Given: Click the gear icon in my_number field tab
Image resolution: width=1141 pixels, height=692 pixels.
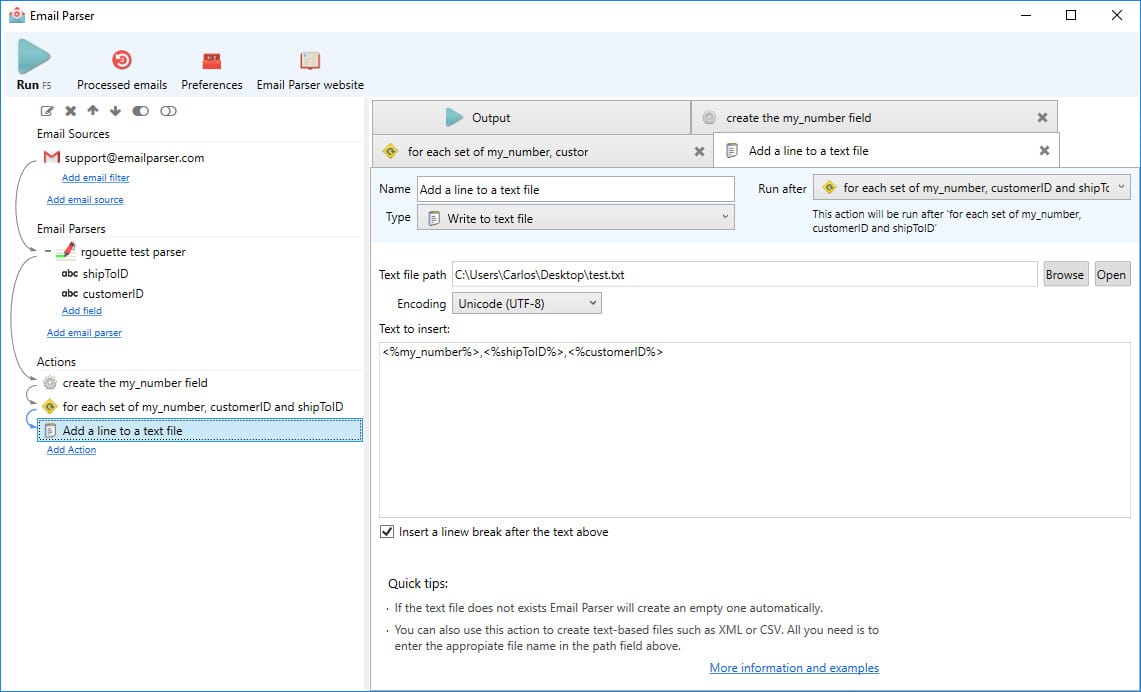Looking at the screenshot, I should coord(709,117).
